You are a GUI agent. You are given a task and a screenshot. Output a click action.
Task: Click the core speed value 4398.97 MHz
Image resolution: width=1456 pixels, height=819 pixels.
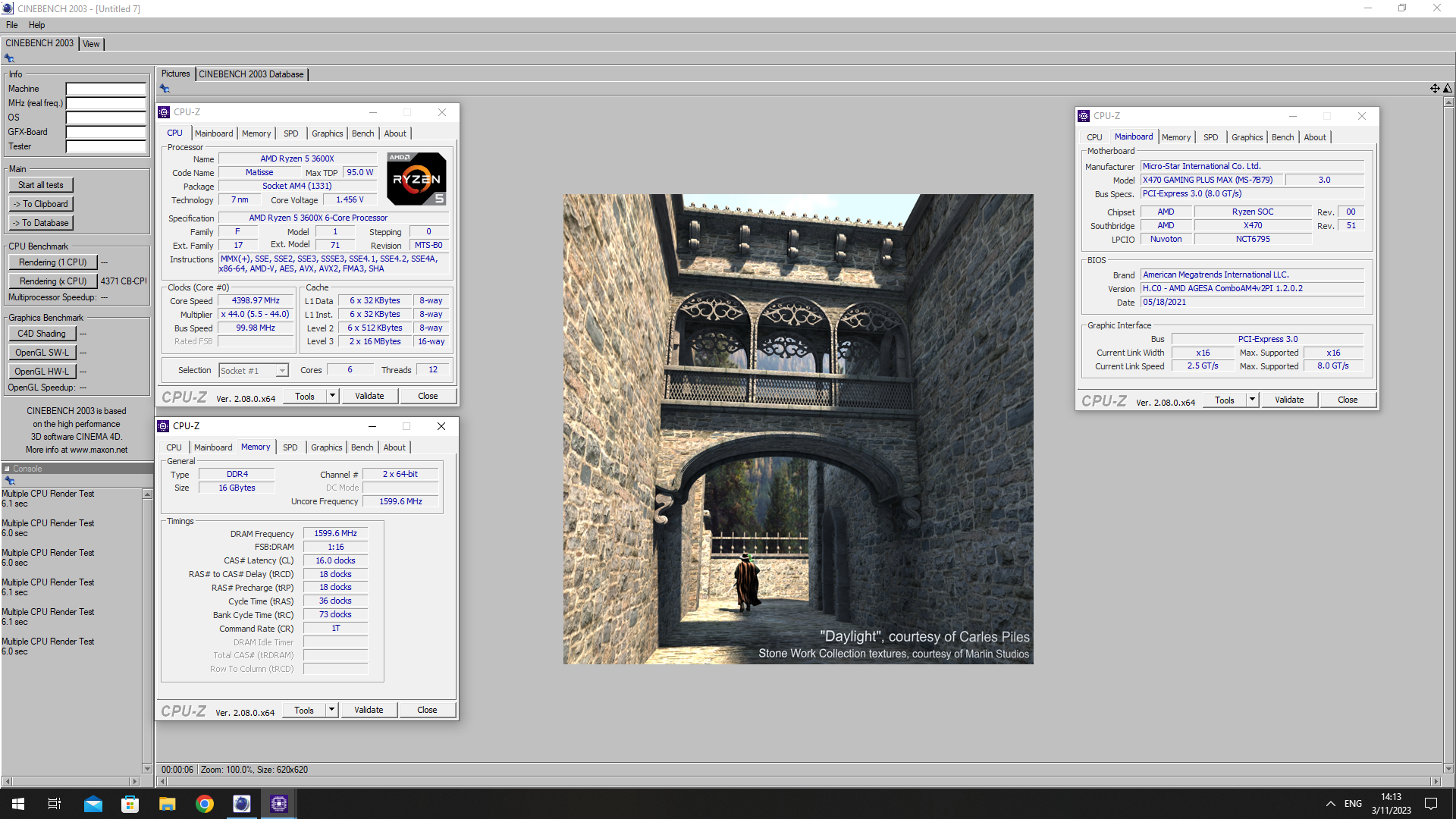(256, 301)
